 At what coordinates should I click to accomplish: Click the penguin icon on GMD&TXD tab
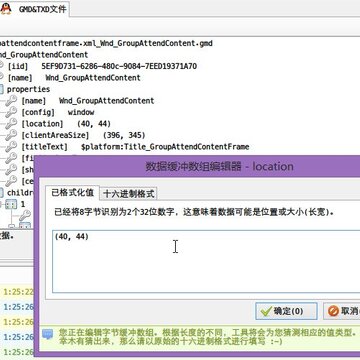point(5,9)
